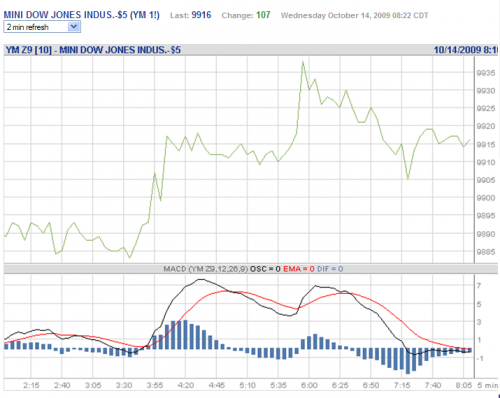Click the red EMA = 0 readout
The height and width of the screenshot is (398, 500).
click(x=299, y=269)
